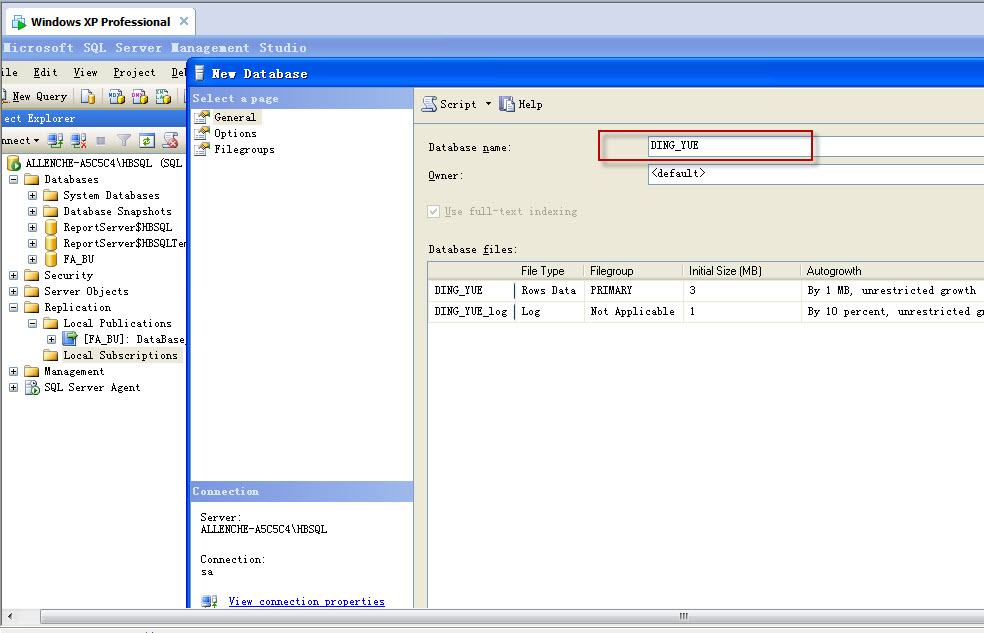Select the Options page label
This screenshot has height=633, width=984.
click(x=235, y=133)
